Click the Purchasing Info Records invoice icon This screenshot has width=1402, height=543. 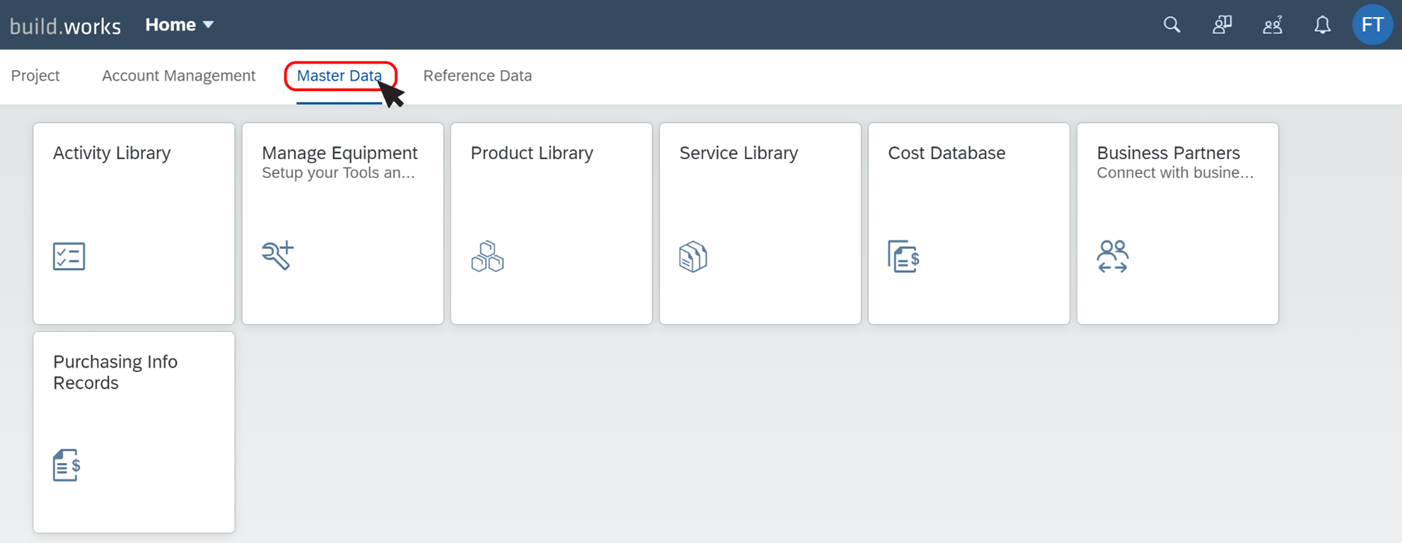[x=66, y=465]
